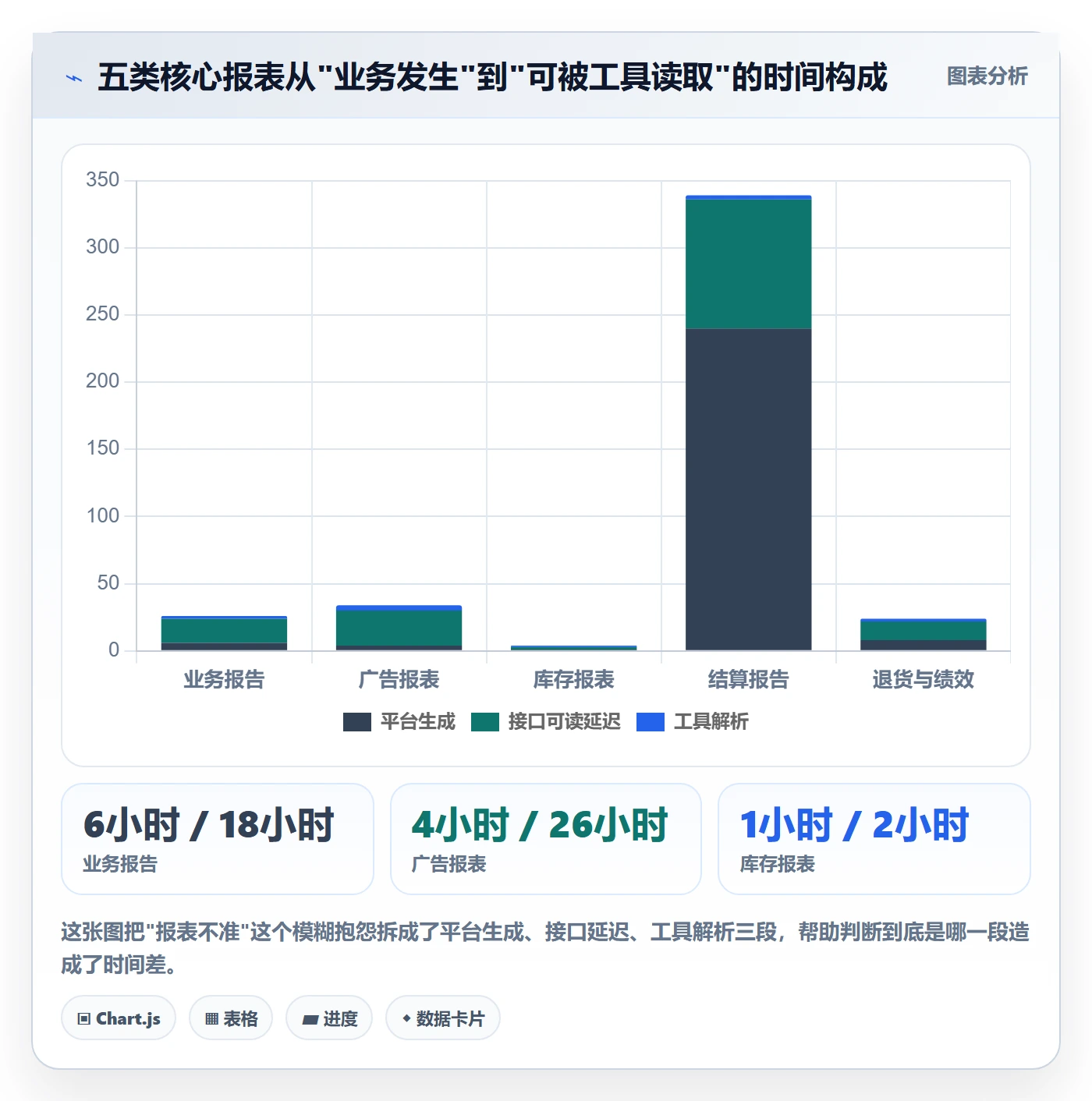The height and width of the screenshot is (1101, 1092).
Task: Click the 广告报表 x-axis label
Action: pyautogui.click(x=399, y=680)
